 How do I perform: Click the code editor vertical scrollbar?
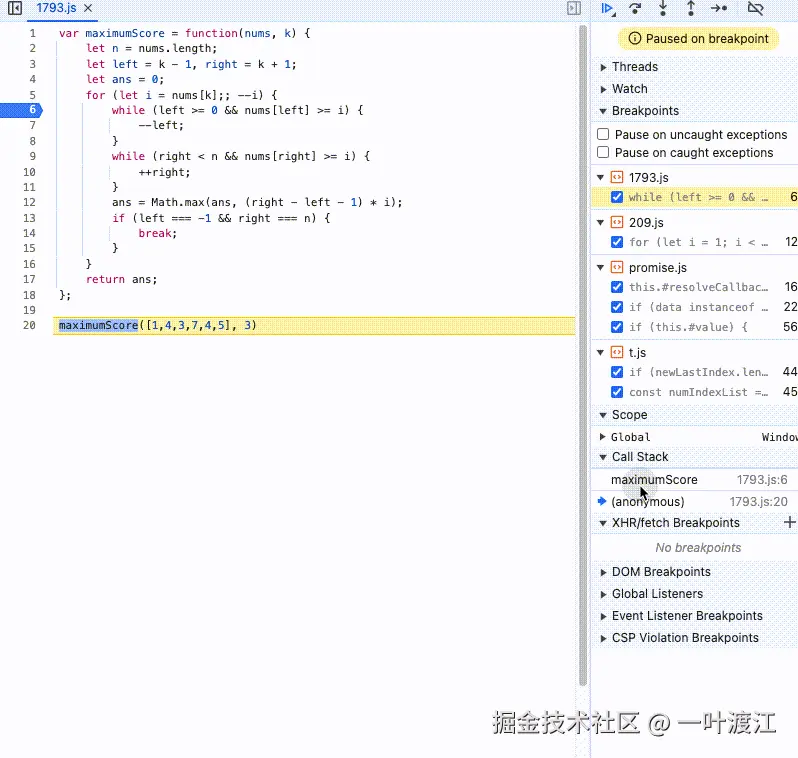tap(583, 355)
